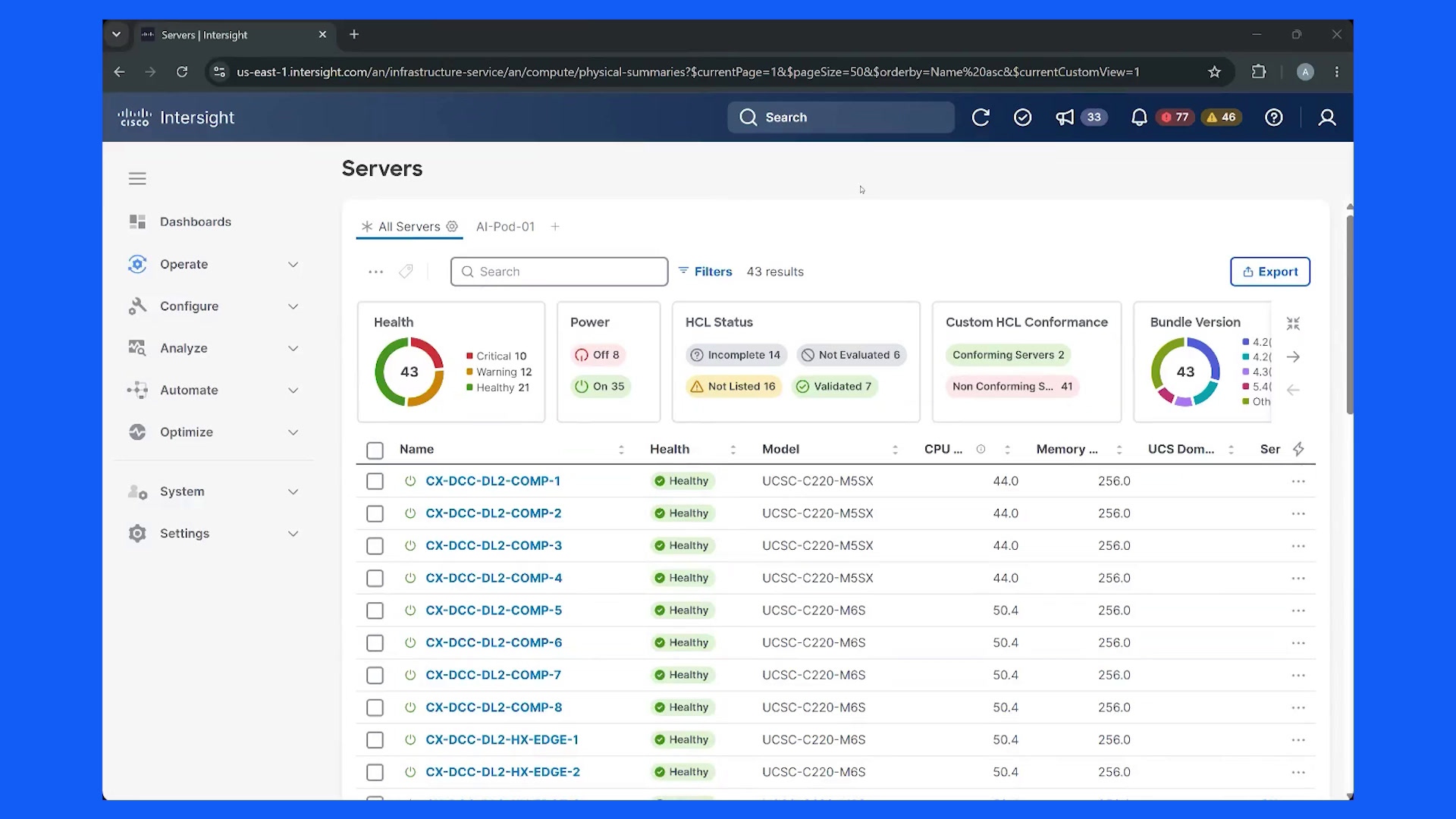Go to next widgets with right arrow

pos(1293,357)
